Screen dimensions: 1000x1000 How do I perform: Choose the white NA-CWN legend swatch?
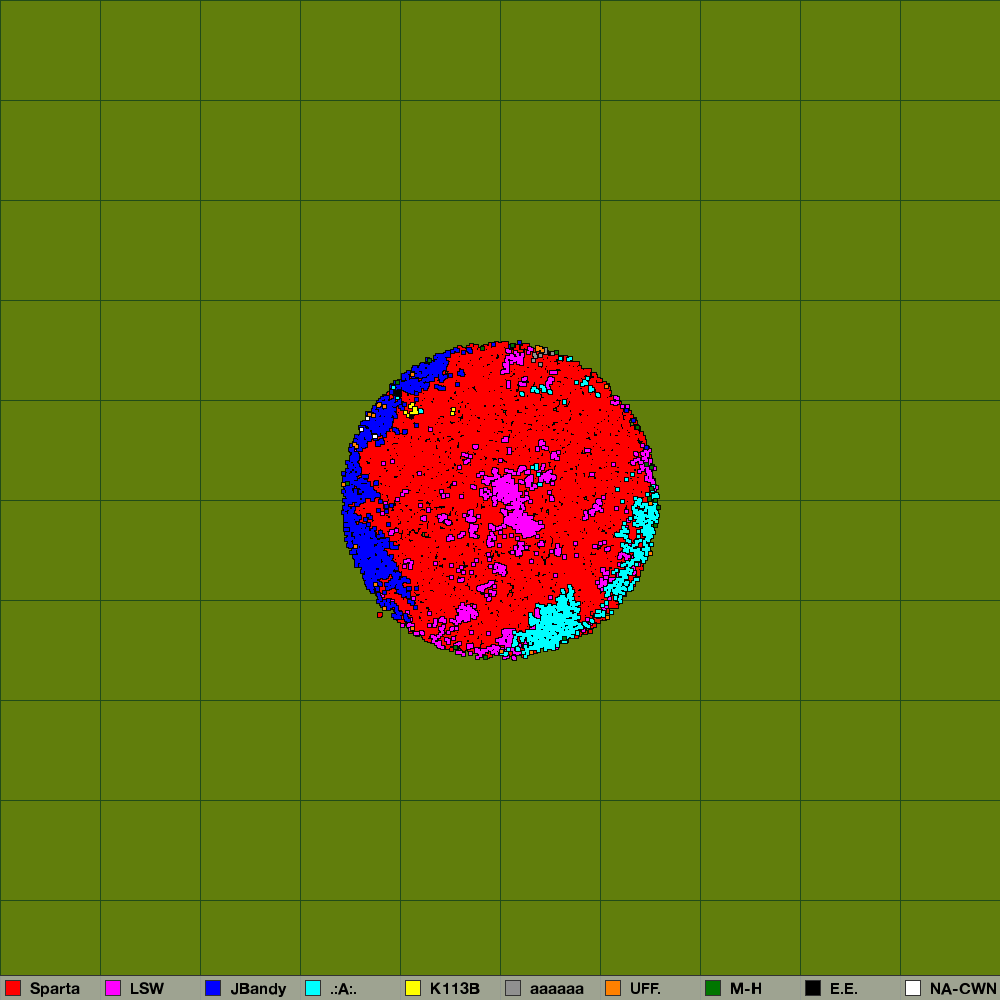(913, 988)
